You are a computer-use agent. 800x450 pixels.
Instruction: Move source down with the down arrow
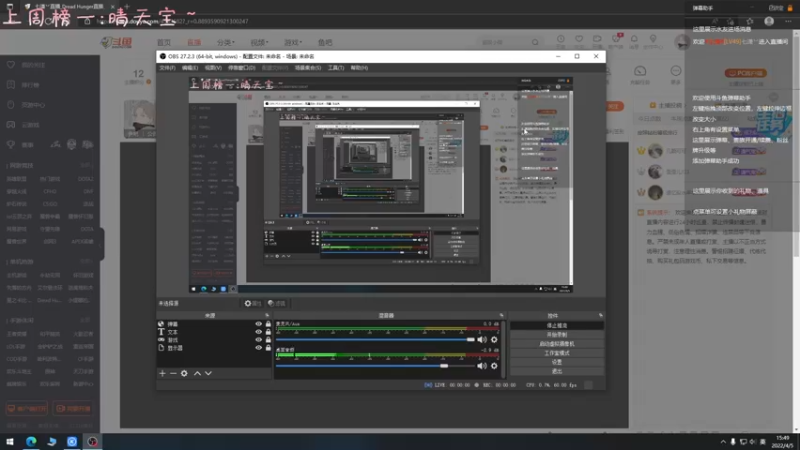208,373
